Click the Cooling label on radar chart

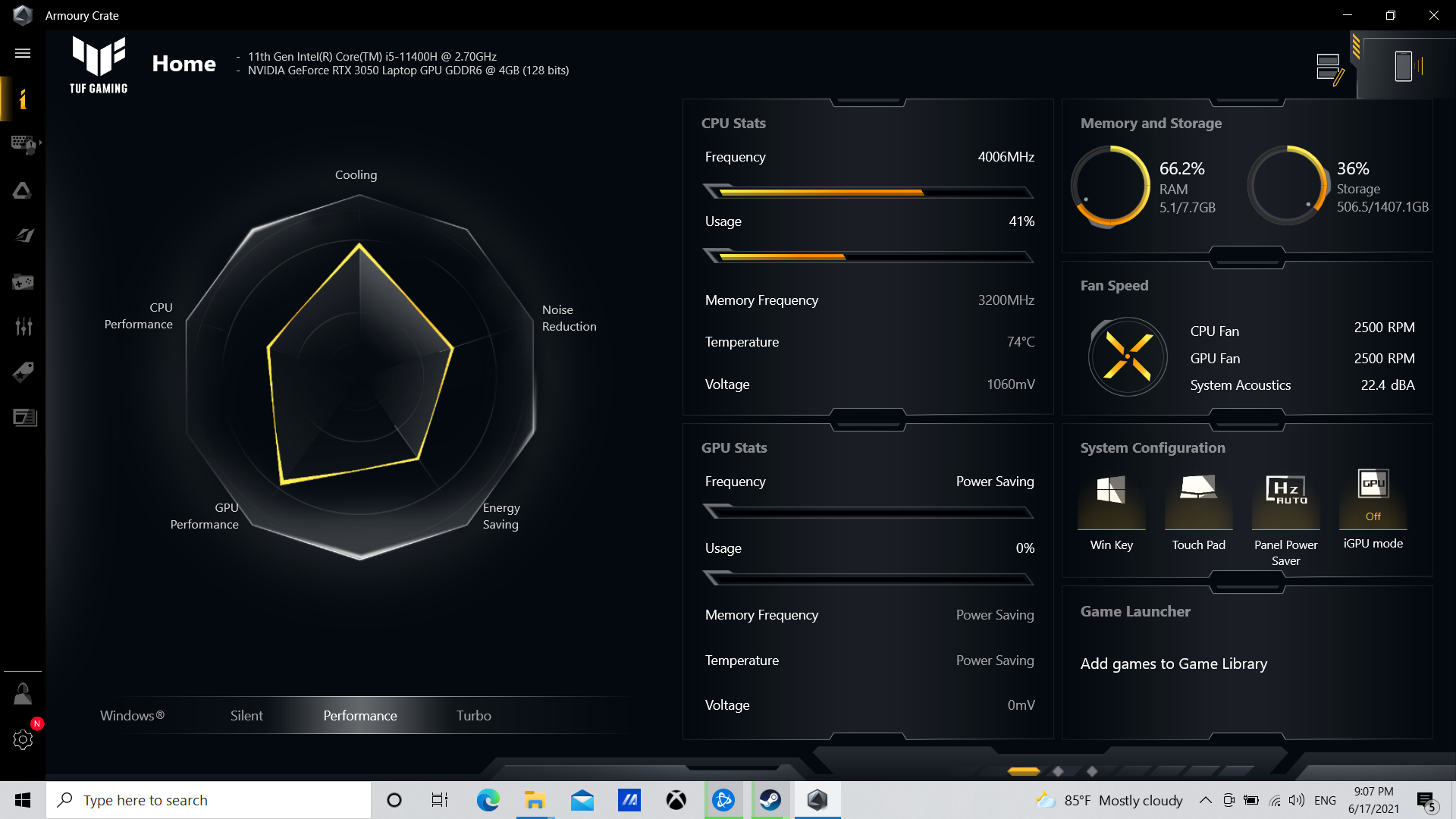coord(356,174)
